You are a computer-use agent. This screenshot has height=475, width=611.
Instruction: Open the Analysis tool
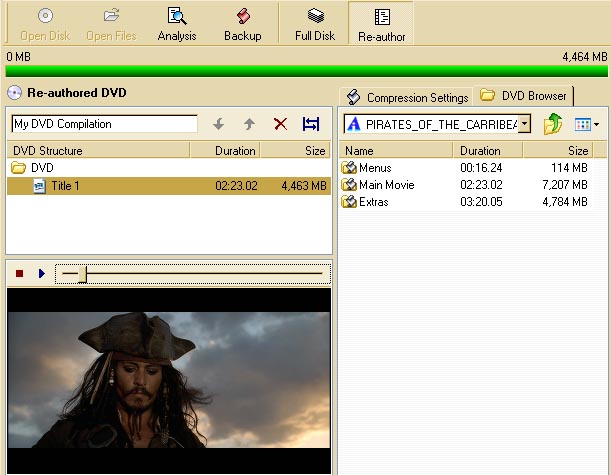pos(177,24)
